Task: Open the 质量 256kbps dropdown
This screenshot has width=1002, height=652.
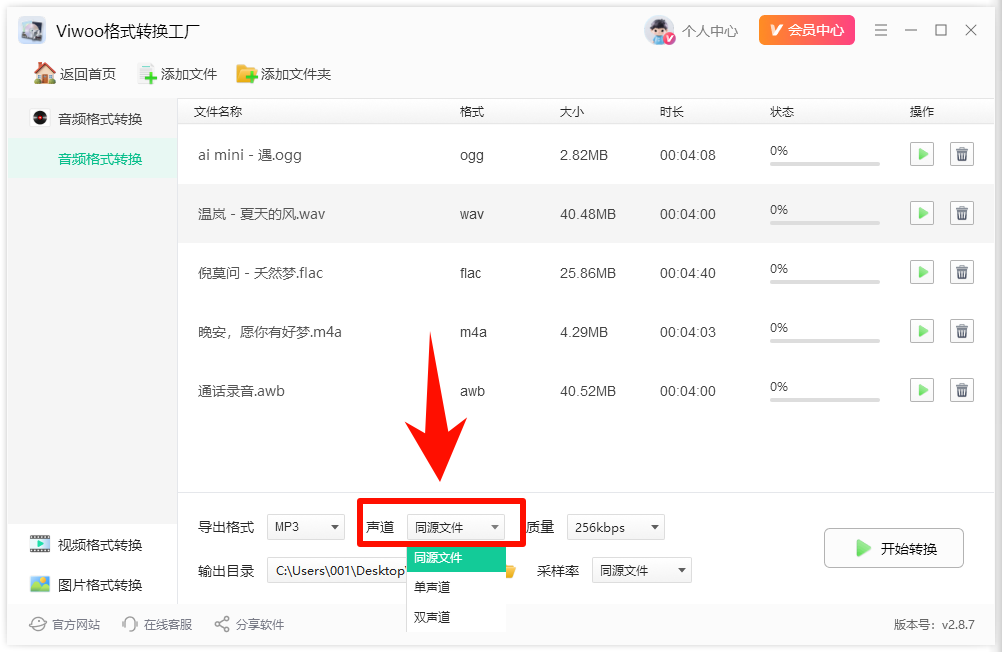Action: pyautogui.click(x=615, y=527)
